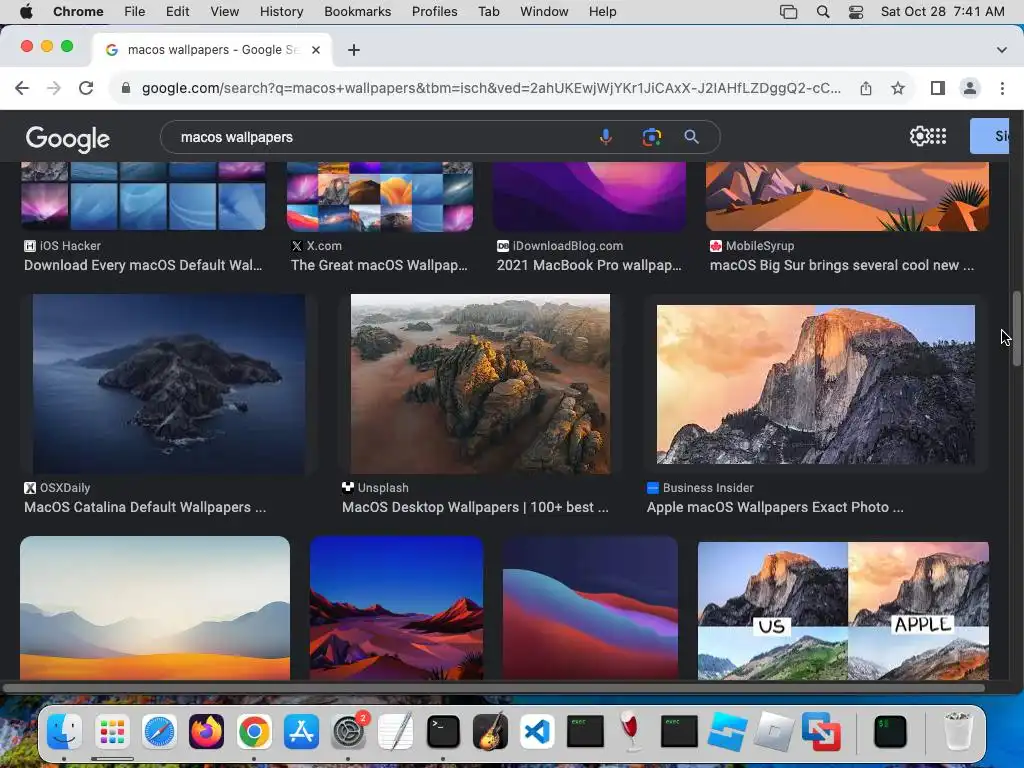The image size is (1024, 768).
Task: Open Download Every macOS Default Wallpaper link
Action: click(143, 265)
